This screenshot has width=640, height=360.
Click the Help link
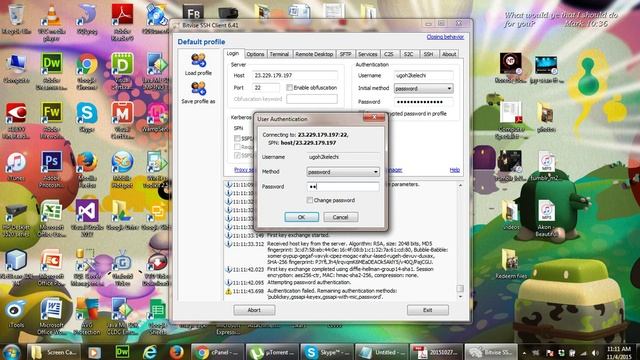455,170
